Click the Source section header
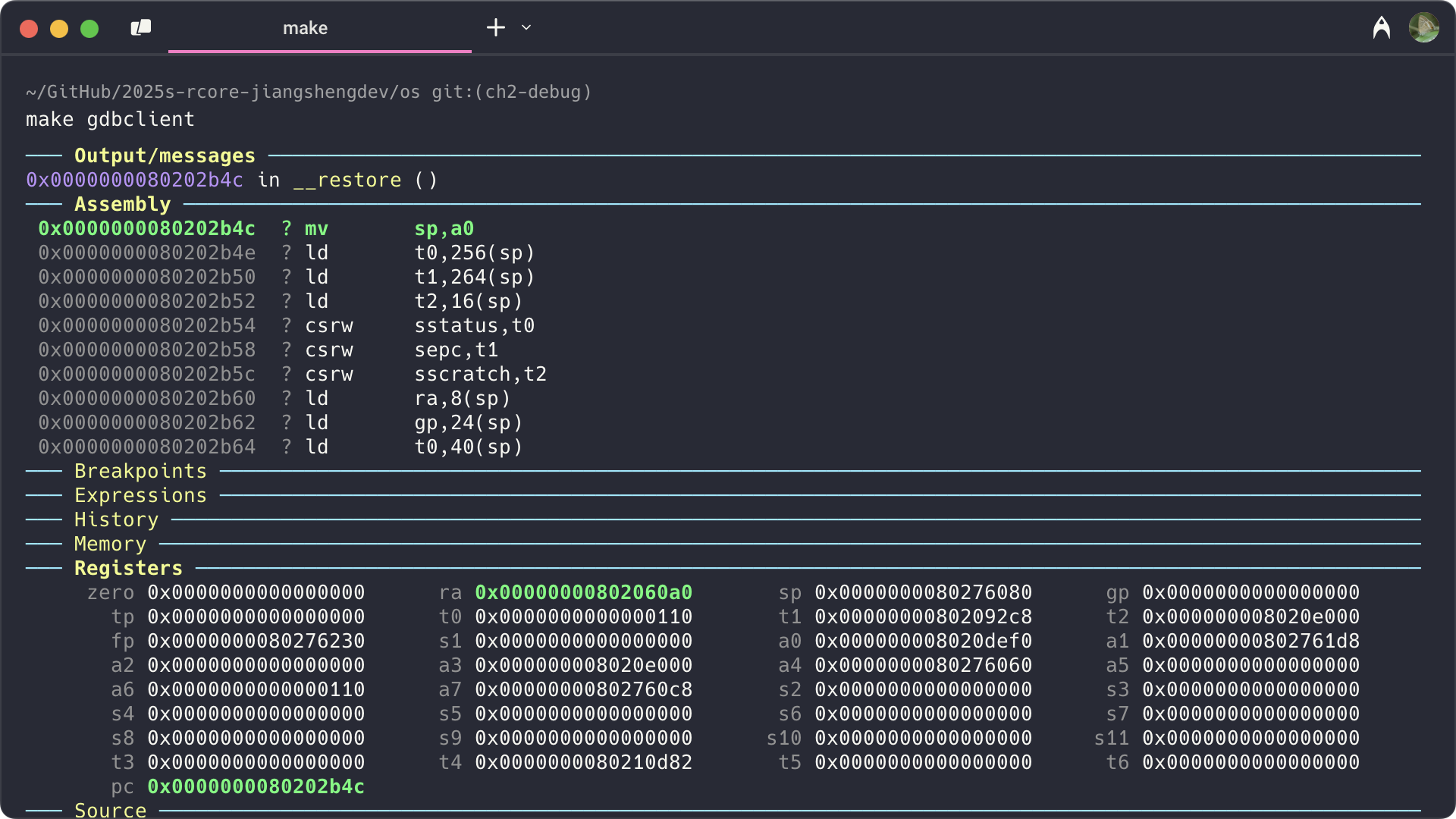 110,809
